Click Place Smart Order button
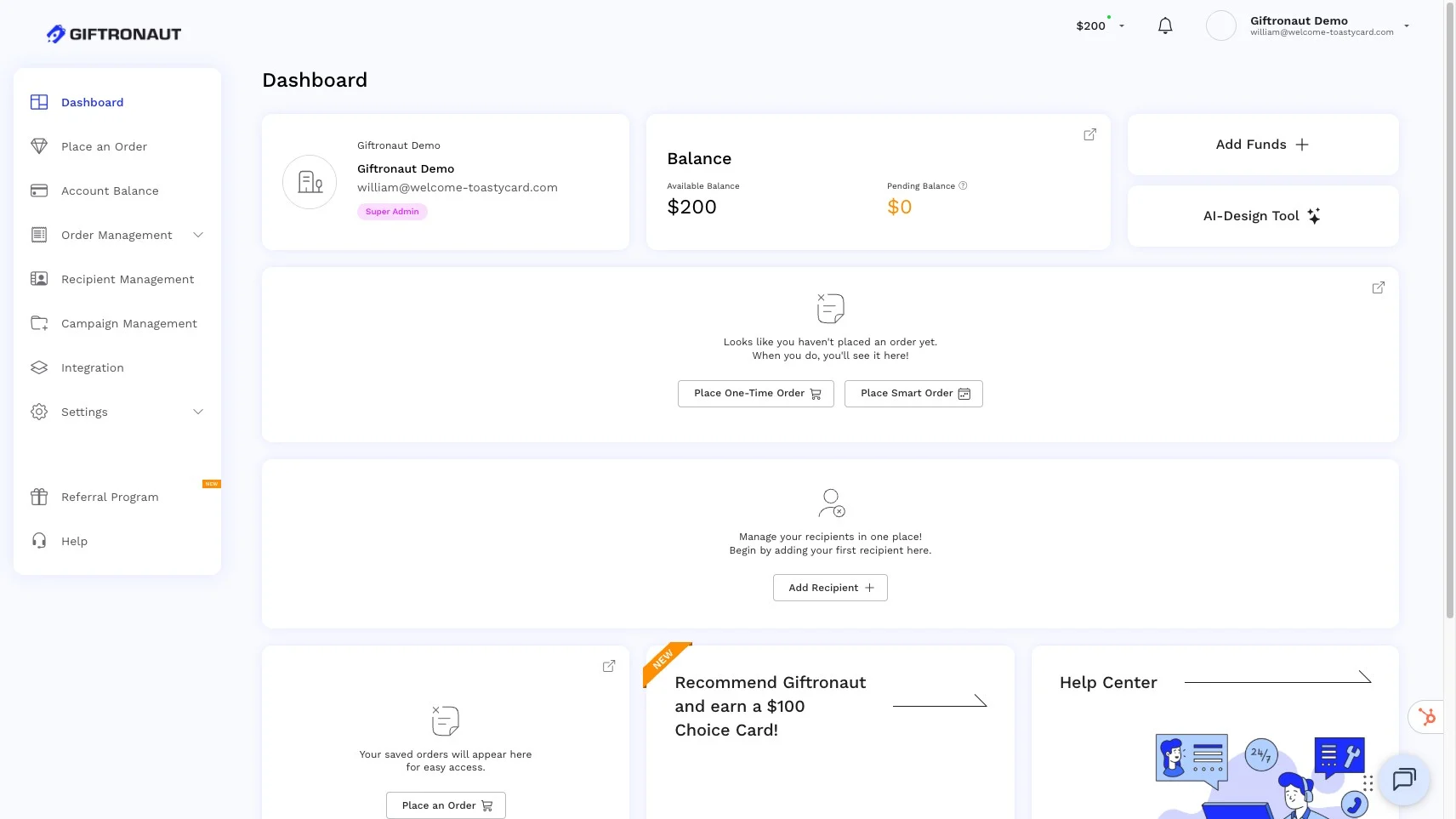The height and width of the screenshot is (819, 1456). [x=913, y=394]
